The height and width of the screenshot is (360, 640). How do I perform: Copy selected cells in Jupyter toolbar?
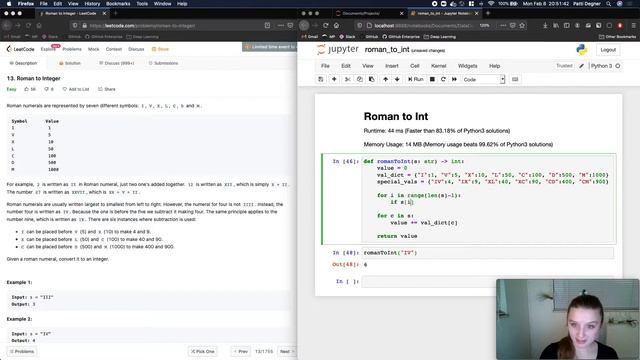(360, 79)
